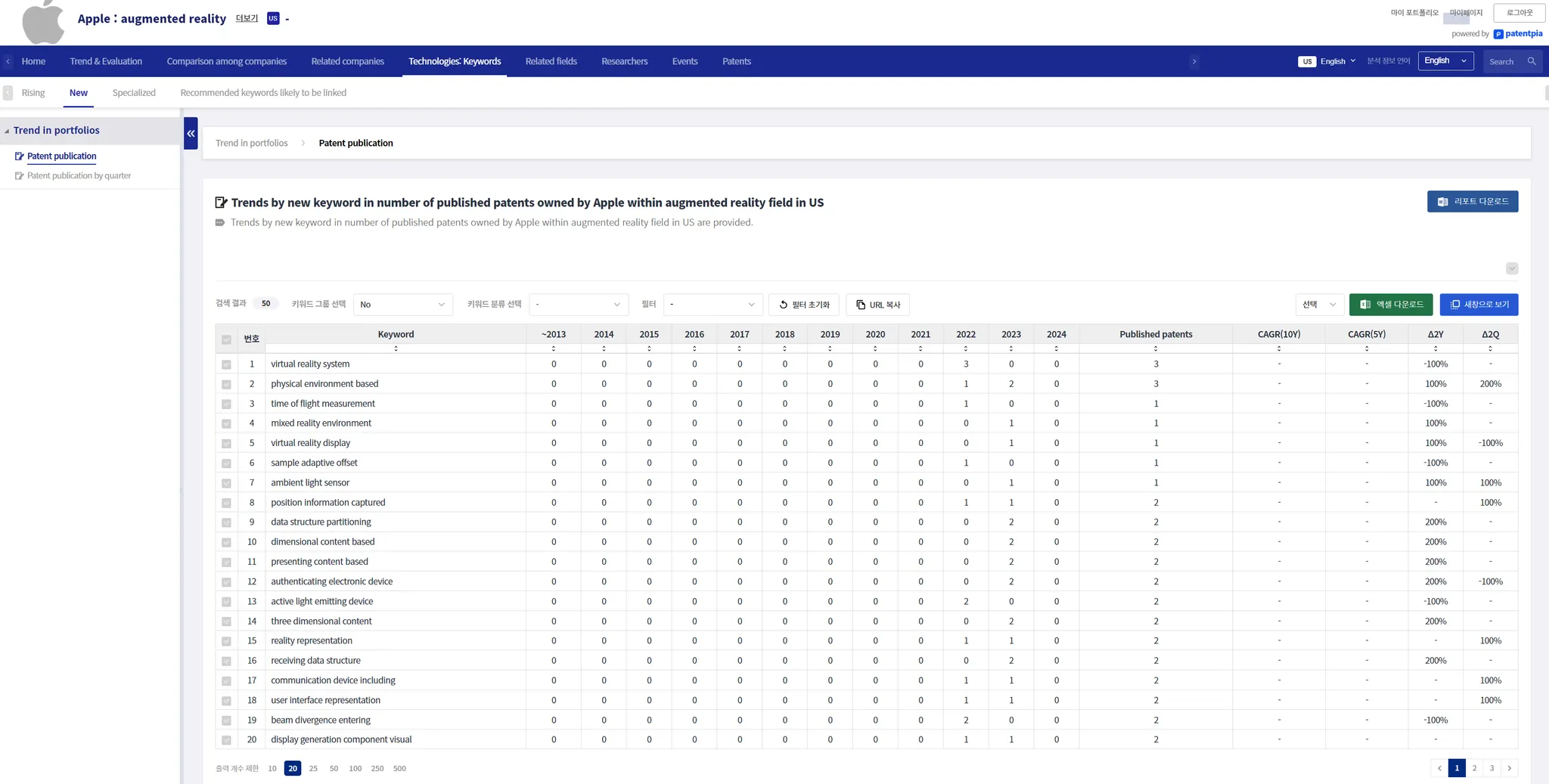The height and width of the screenshot is (784, 1549).
Task: Click the URL copy icon button
Action: click(x=878, y=305)
